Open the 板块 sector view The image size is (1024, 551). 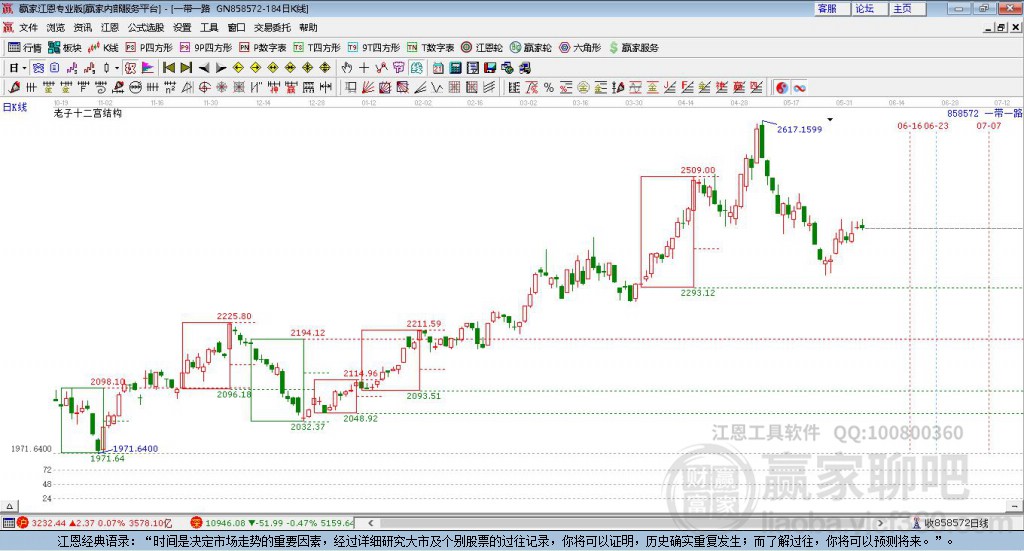pos(64,48)
